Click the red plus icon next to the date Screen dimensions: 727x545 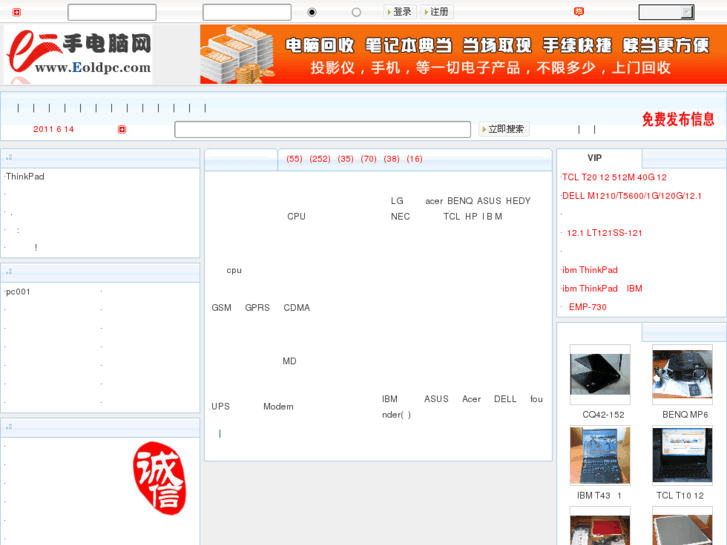(x=122, y=129)
